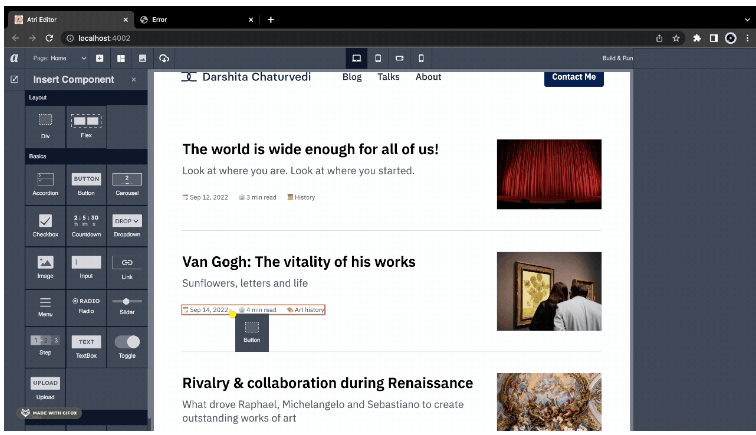Open the browser three-dot menu
Image resolution: width=756 pixels, height=435 pixels.
click(x=747, y=38)
